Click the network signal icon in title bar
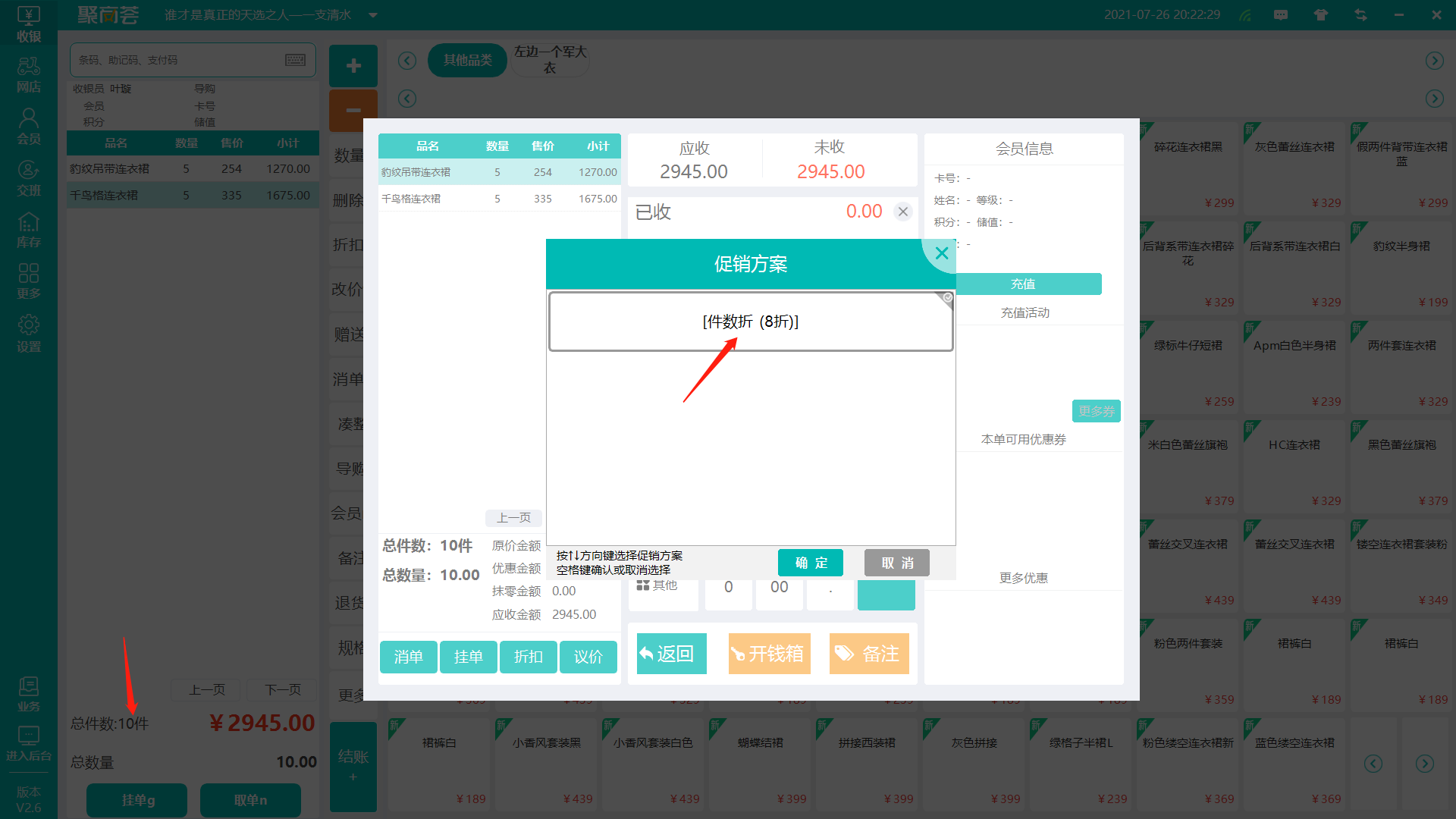This screenshot has height=819, width=1456. (1245, 15)
